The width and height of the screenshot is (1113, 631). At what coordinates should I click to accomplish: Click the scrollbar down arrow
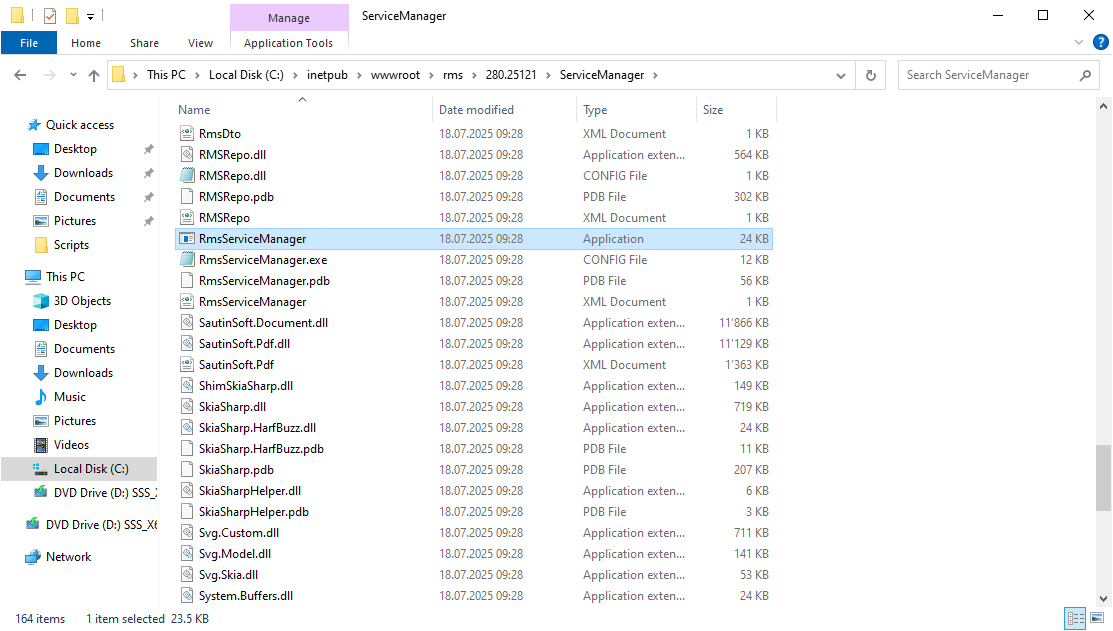(x=1103, y=598)
